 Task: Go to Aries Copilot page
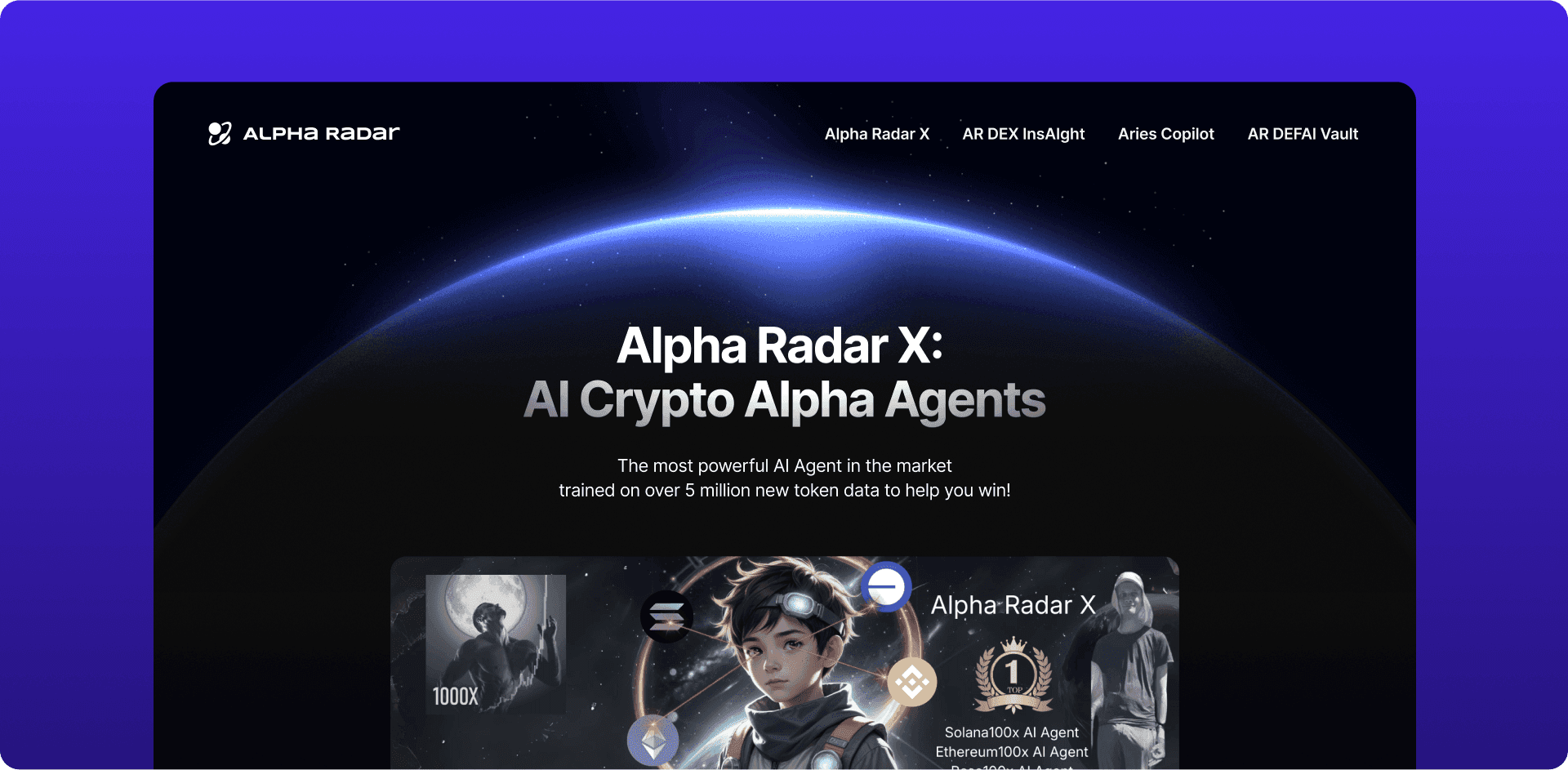tap(1166, 134)
